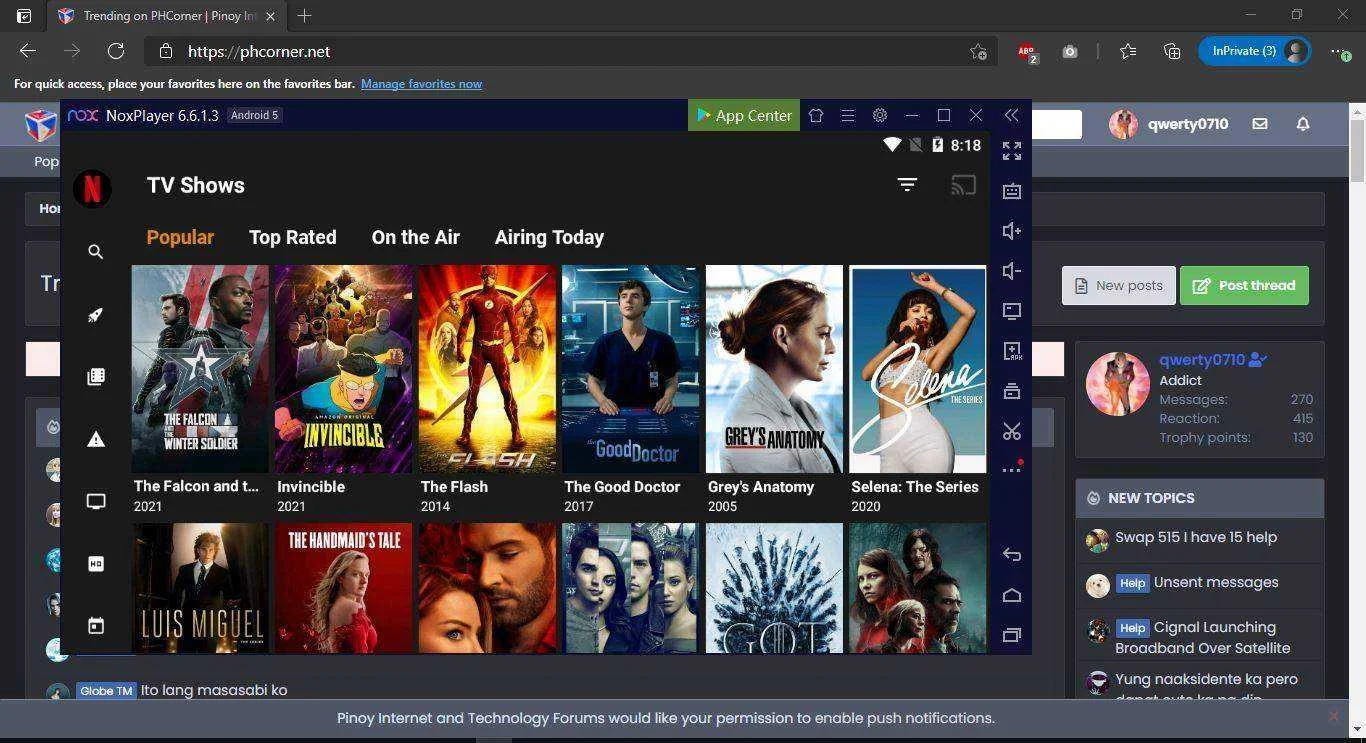Open the movies film-reel icon in the sidebar
The image size is (1366, 743).
pos(96,377)
